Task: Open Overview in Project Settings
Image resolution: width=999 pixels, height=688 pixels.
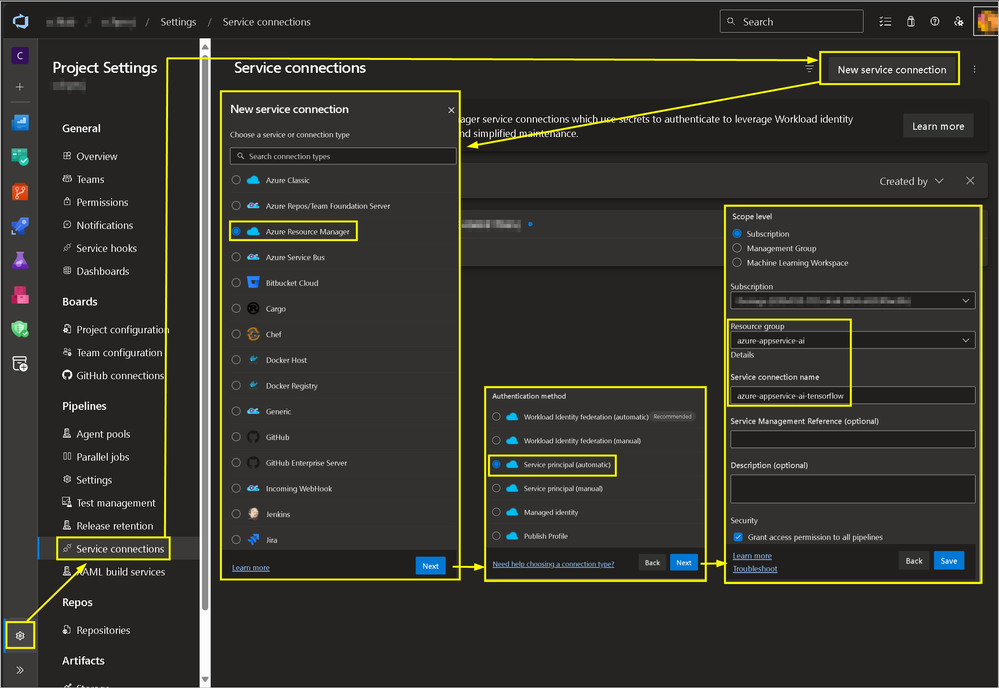Action: (x=96, y=156)
